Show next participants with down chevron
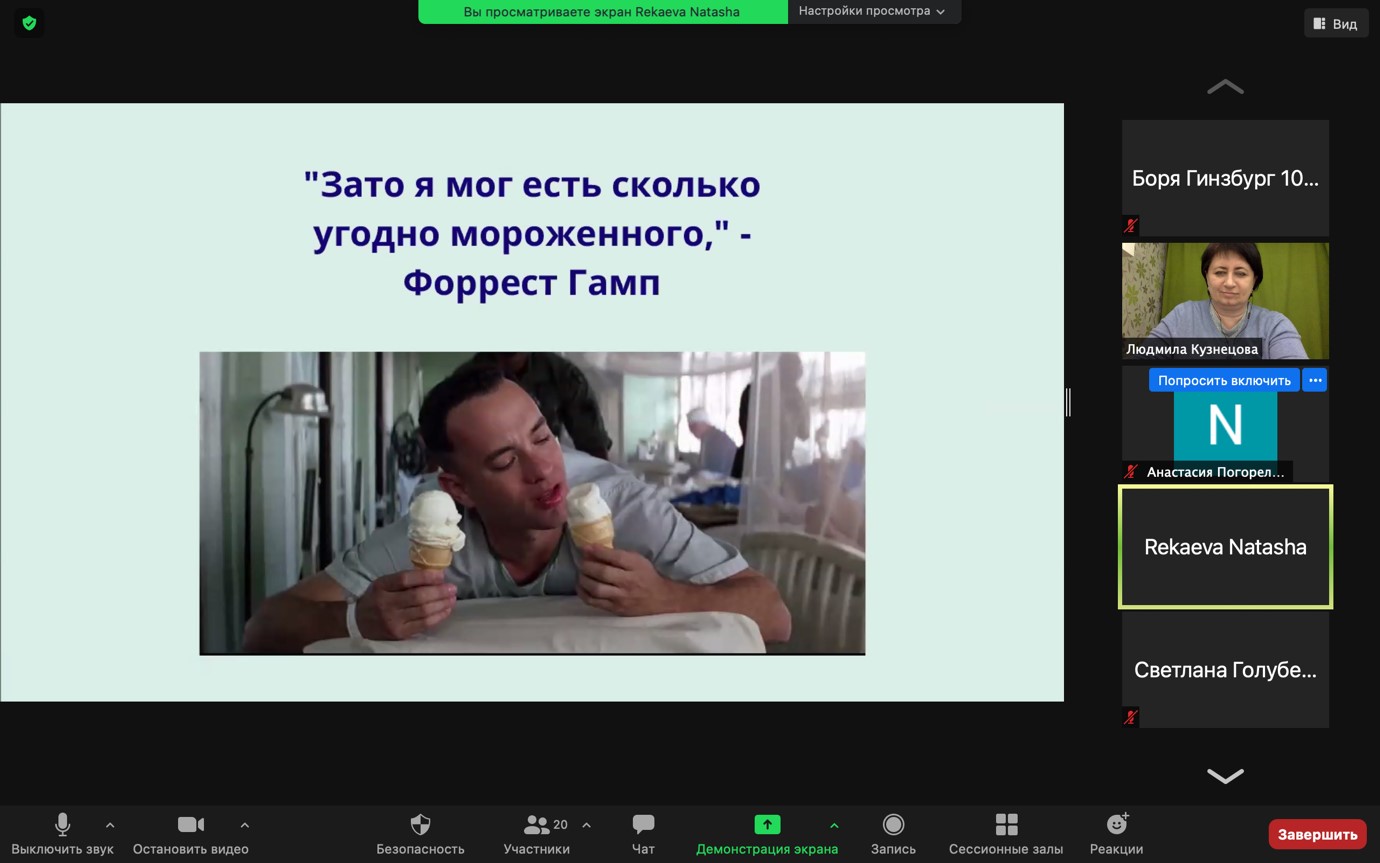Image resolution: width=1380 pixels, height=863 pixels. point(1225,776)
